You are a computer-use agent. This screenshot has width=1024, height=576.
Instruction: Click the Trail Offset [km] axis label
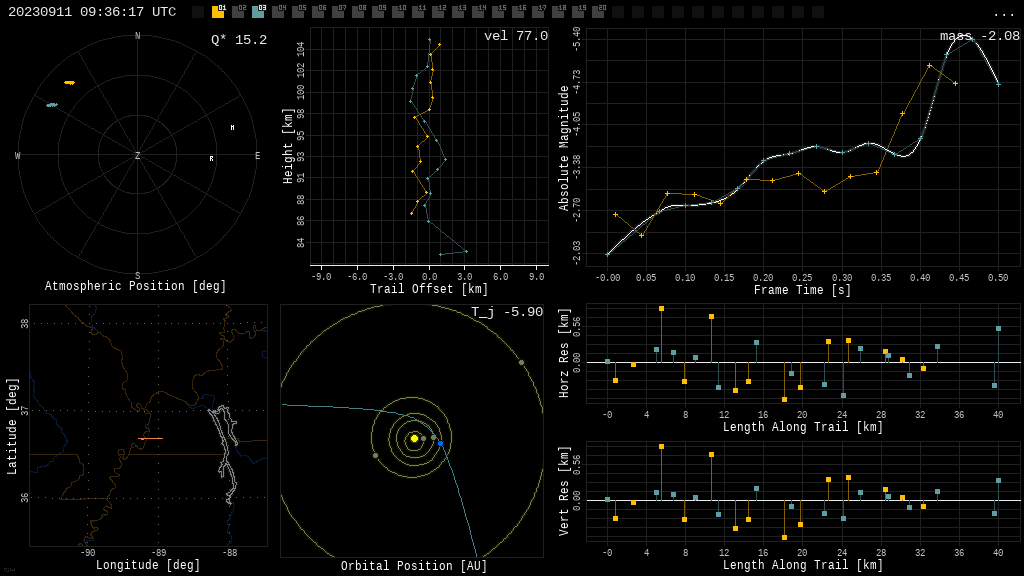(x=429, y=289)
